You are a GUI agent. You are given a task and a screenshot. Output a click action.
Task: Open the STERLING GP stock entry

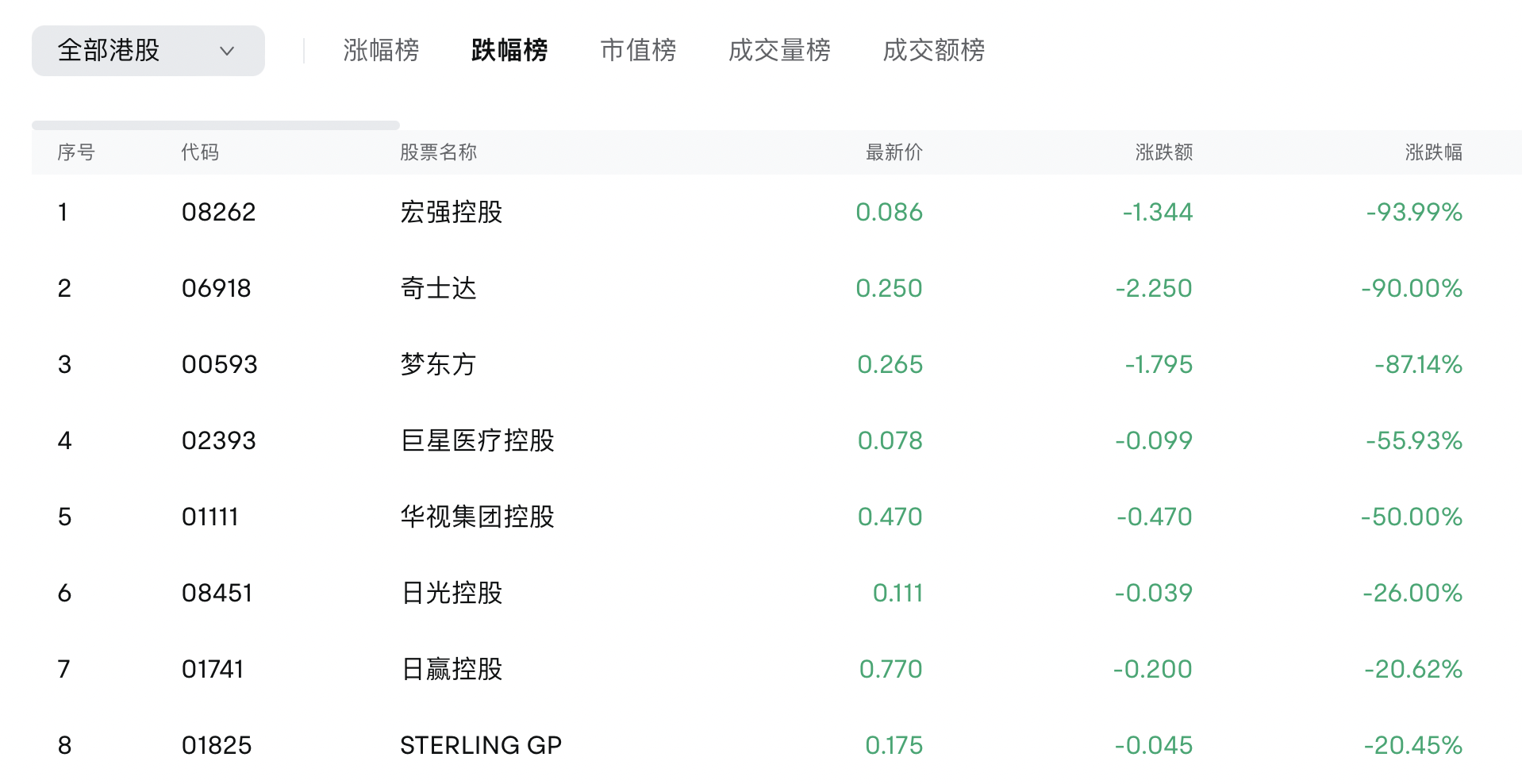pos(480,746)
